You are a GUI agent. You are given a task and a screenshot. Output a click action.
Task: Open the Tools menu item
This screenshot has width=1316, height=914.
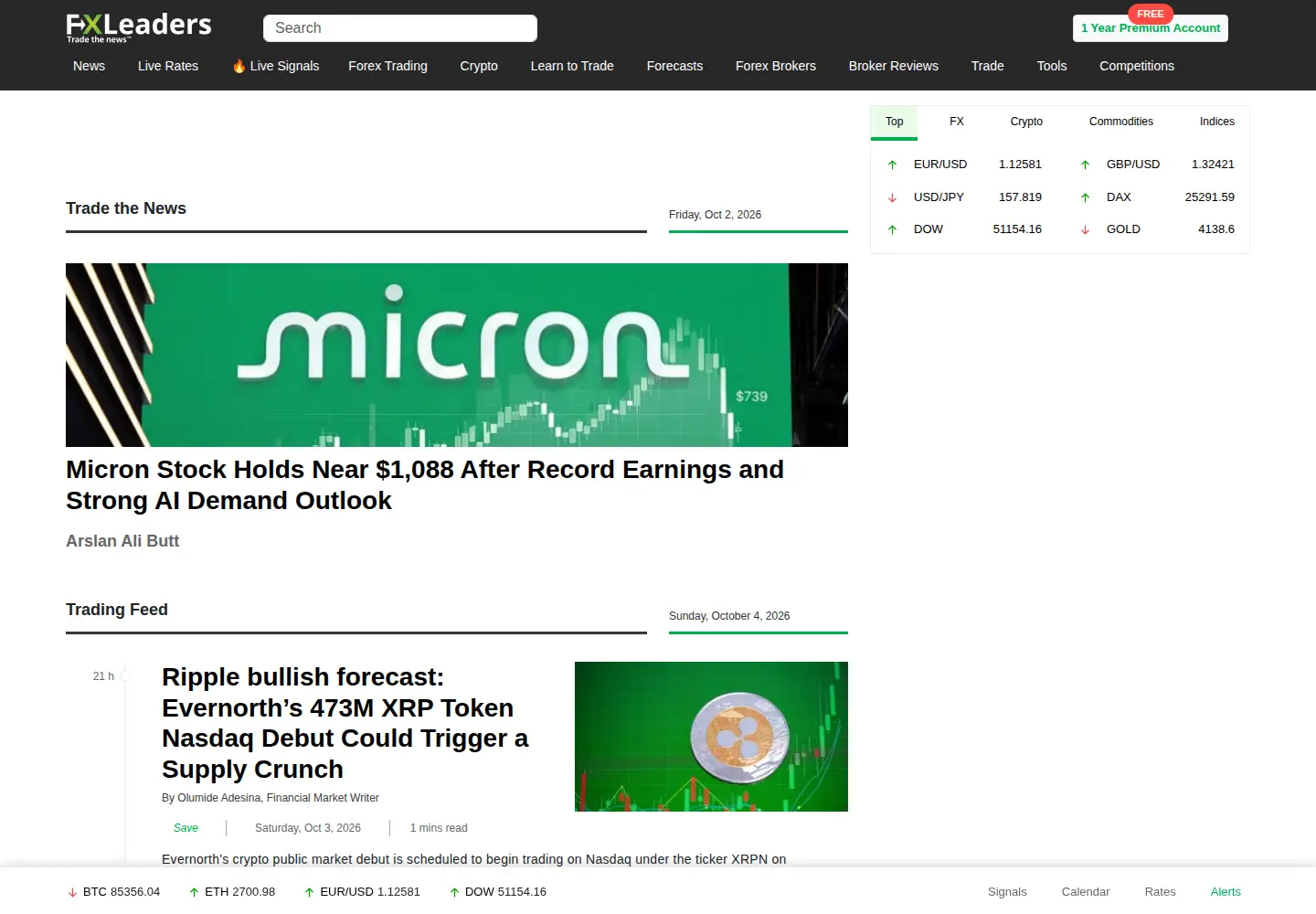(x=1052, y=66)
